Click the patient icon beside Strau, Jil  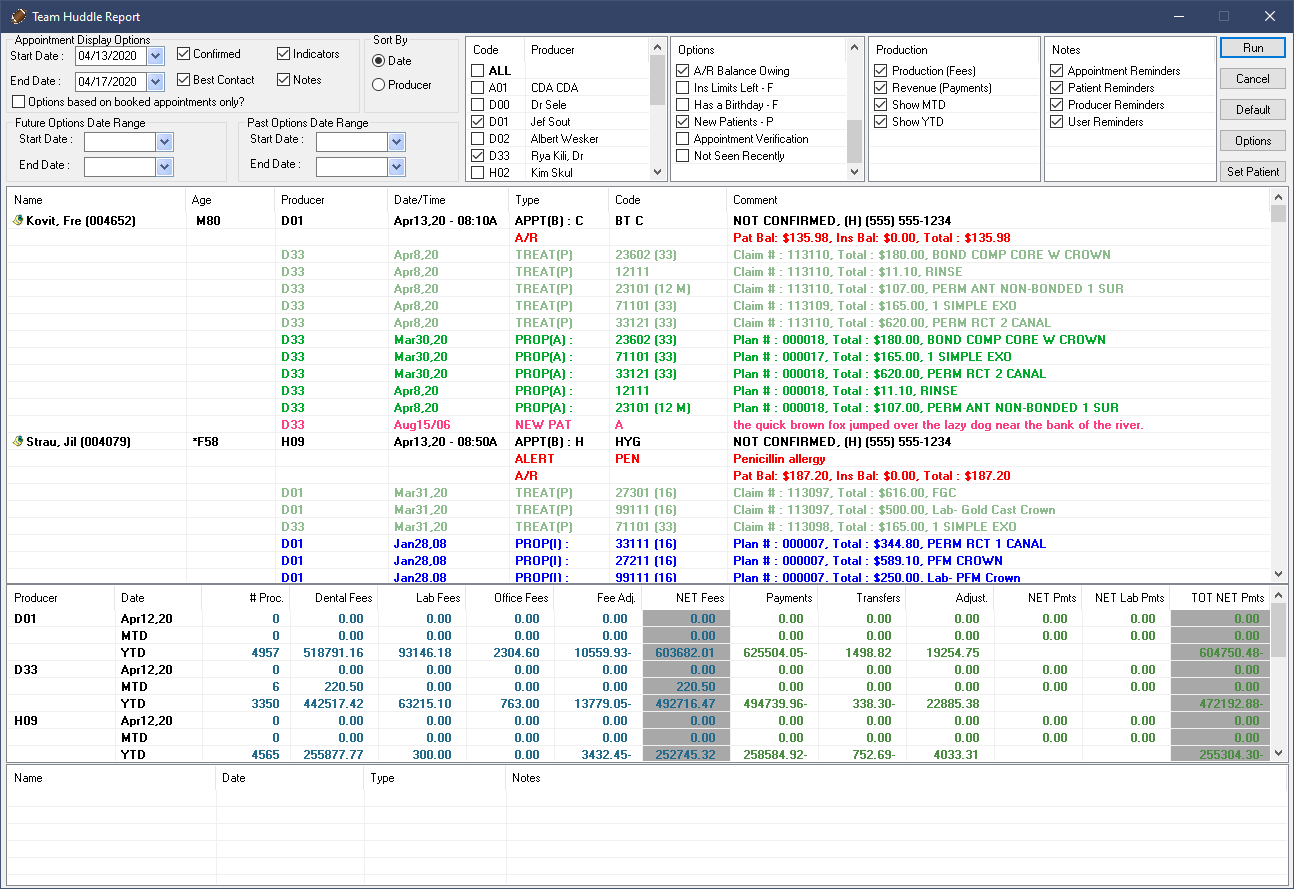[18, 442]
